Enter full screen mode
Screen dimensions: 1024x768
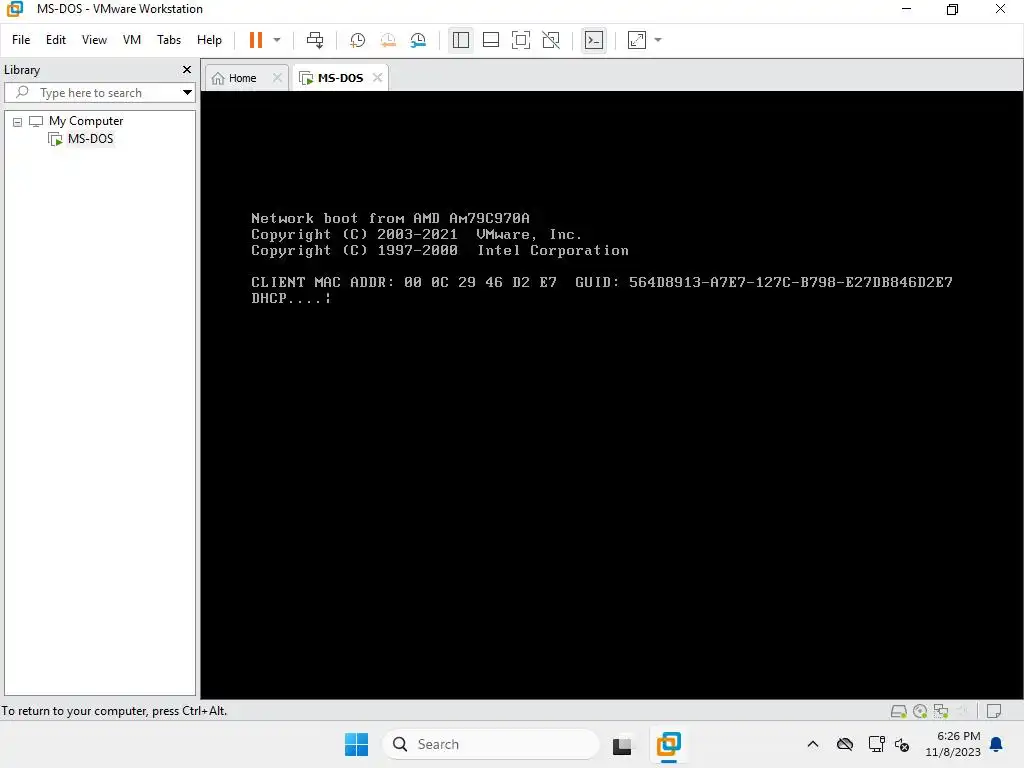(x=521, y=40)
